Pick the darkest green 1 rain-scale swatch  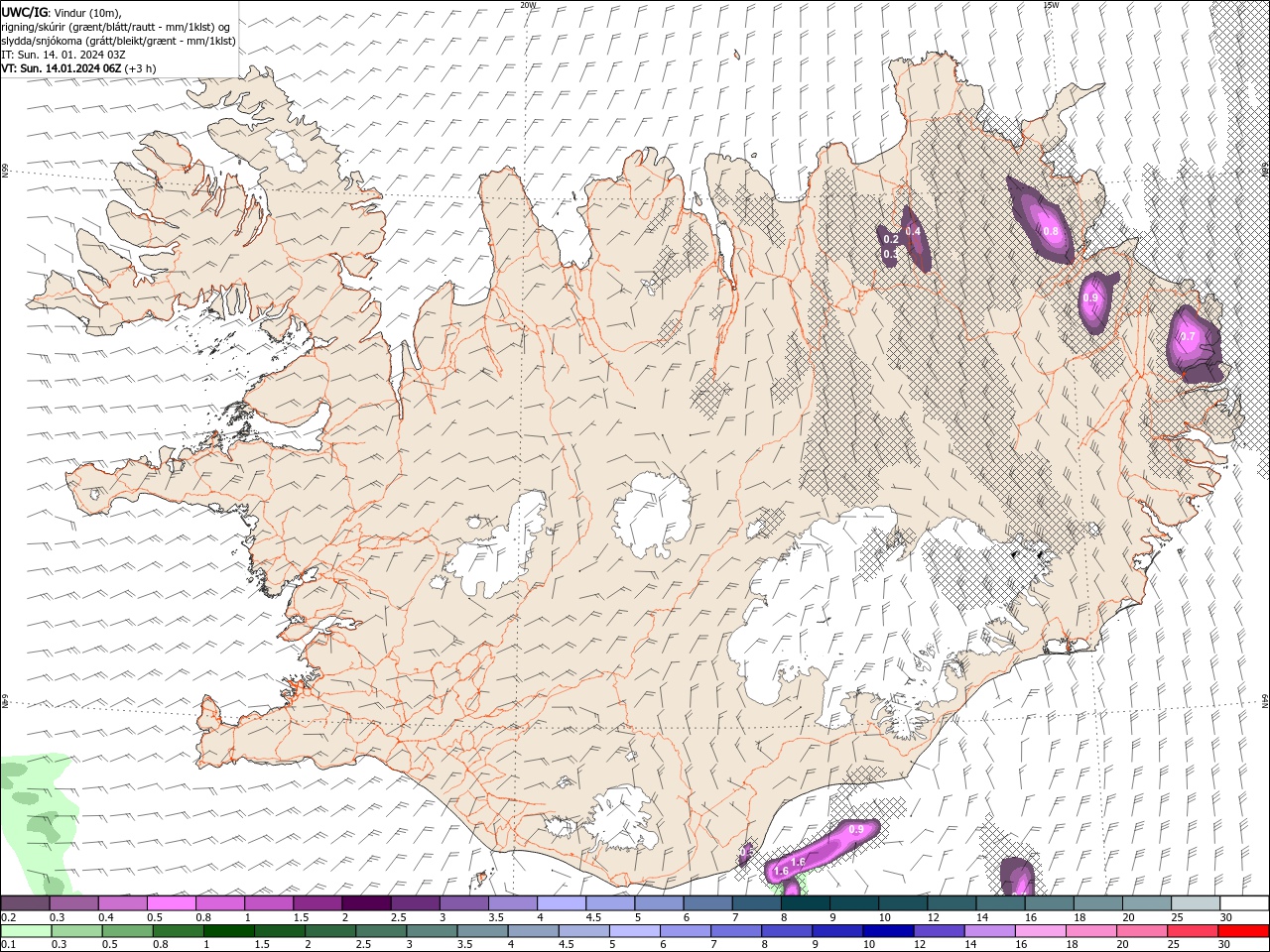[x=229, y=931]
